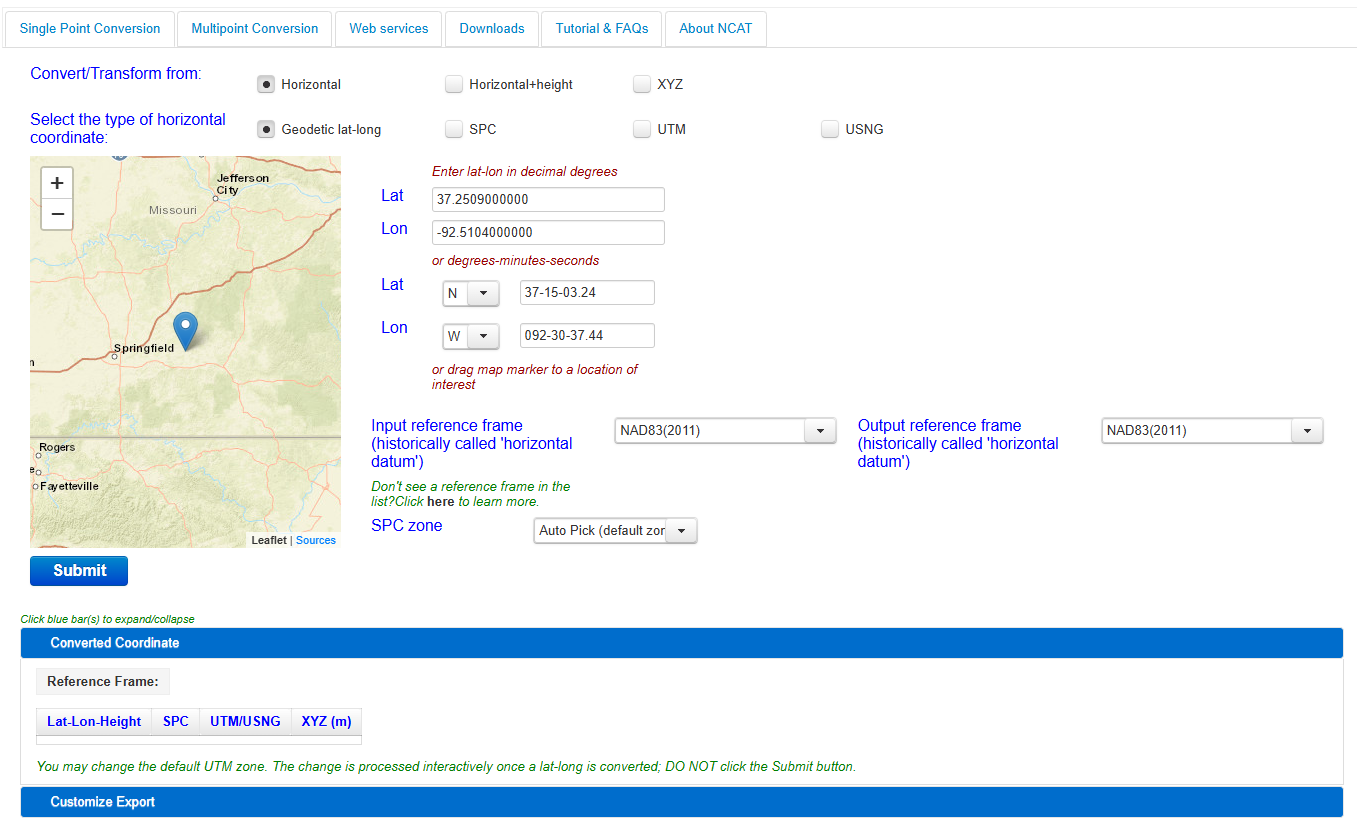1357x833 pixels.
Task: Choose UTM coordinate type
Action: tap(642, 129)
